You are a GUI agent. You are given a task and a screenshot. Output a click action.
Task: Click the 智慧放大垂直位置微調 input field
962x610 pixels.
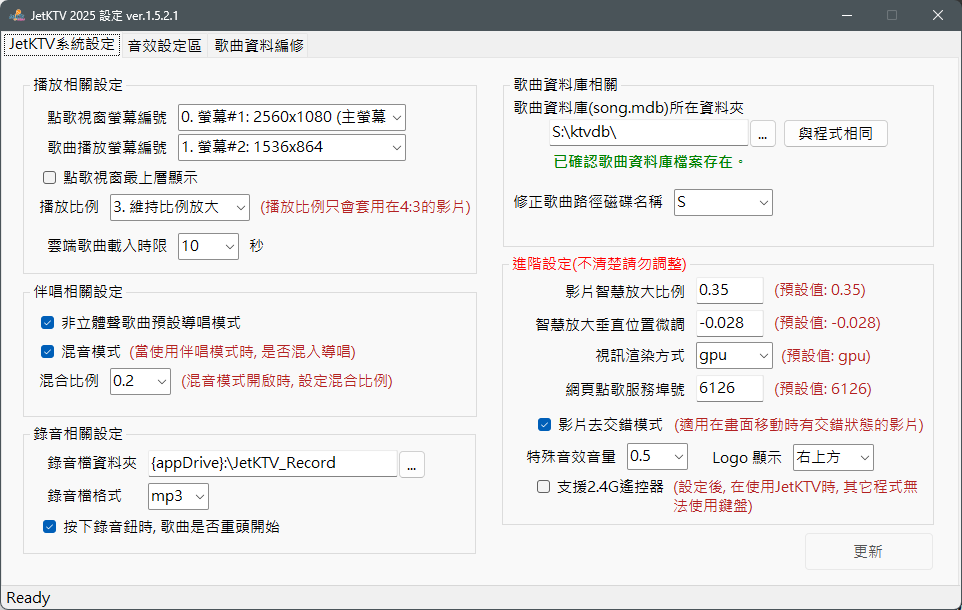[729, 323]
